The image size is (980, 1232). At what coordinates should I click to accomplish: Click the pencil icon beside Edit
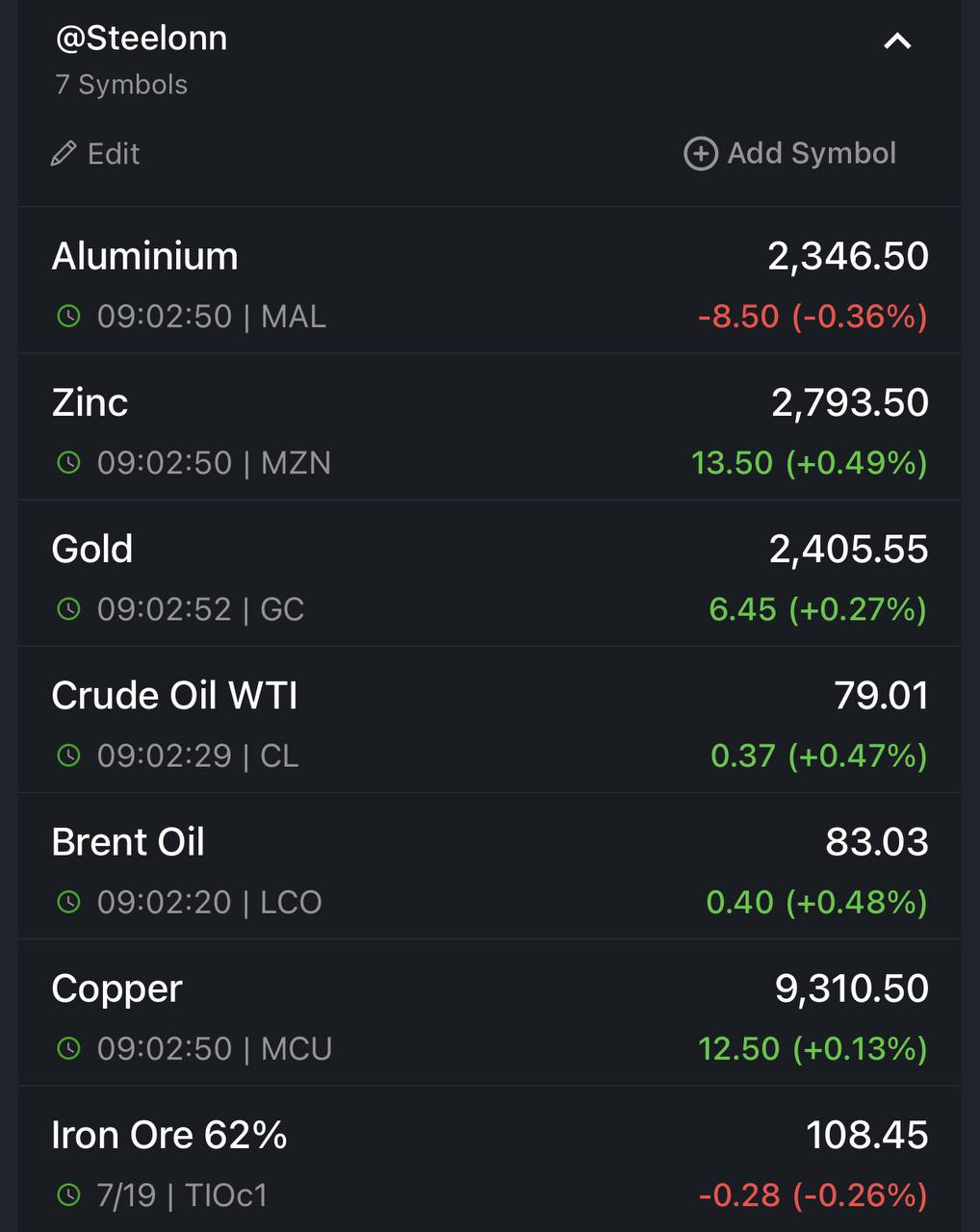pos(64,154)
